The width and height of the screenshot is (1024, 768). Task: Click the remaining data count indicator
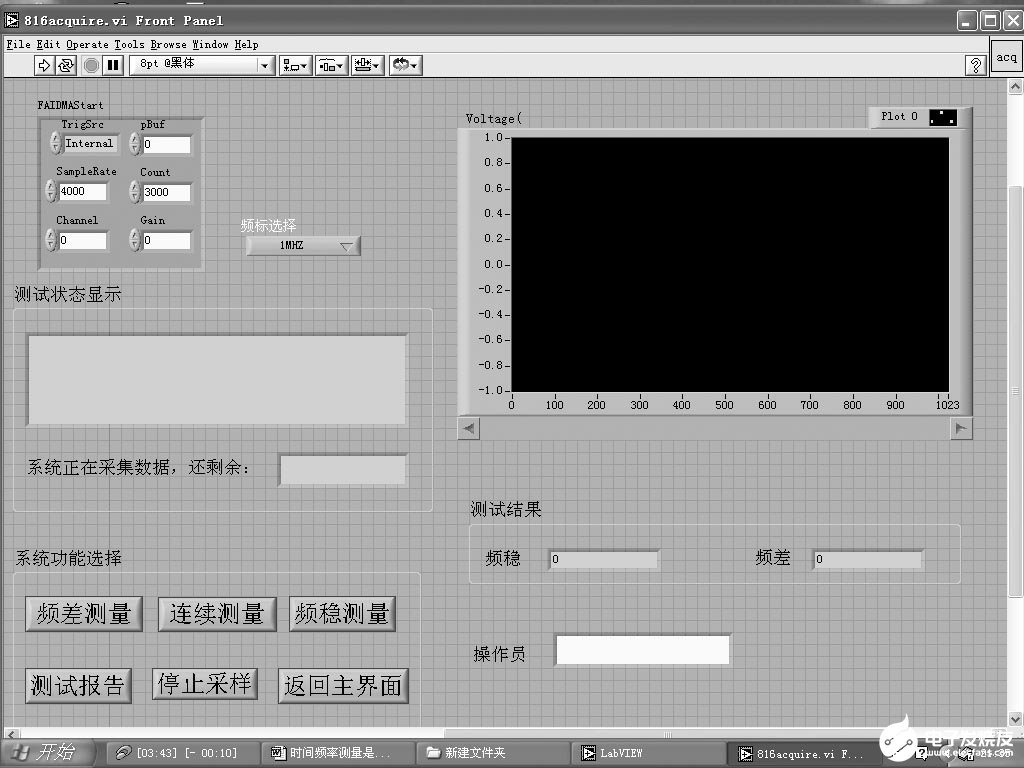click(x=344, y=470)
